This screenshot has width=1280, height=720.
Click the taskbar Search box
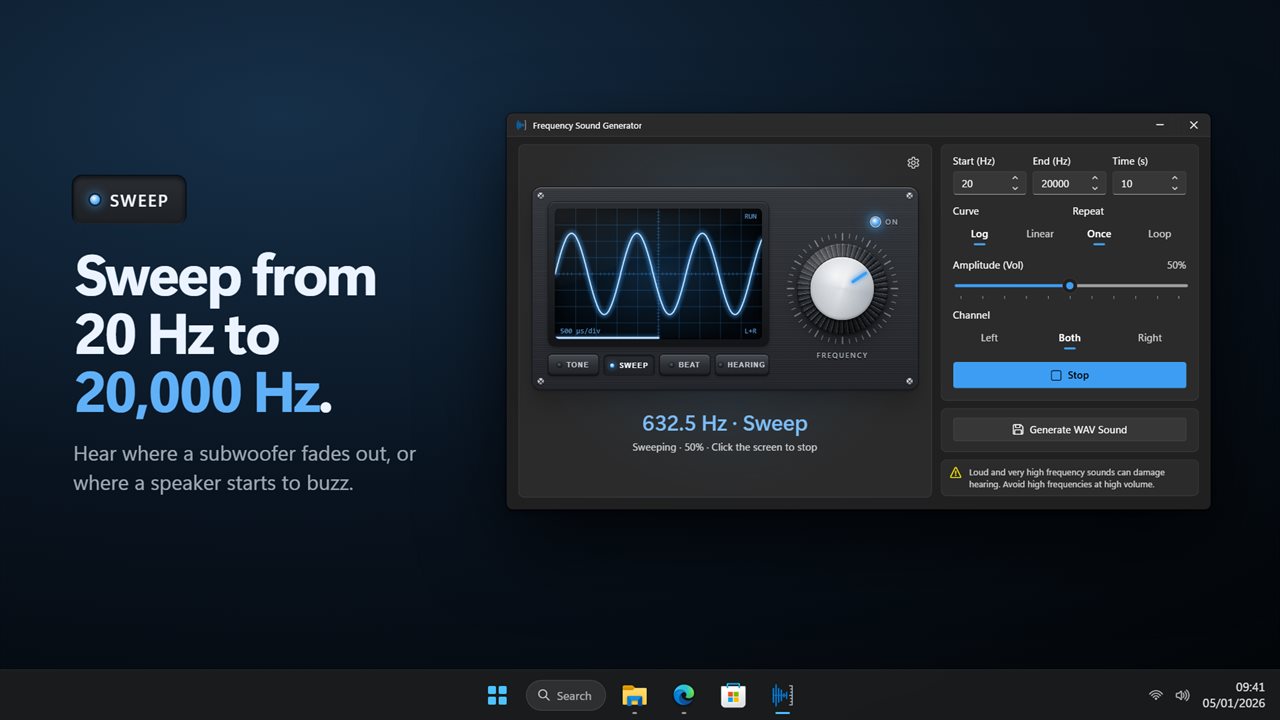565,695
